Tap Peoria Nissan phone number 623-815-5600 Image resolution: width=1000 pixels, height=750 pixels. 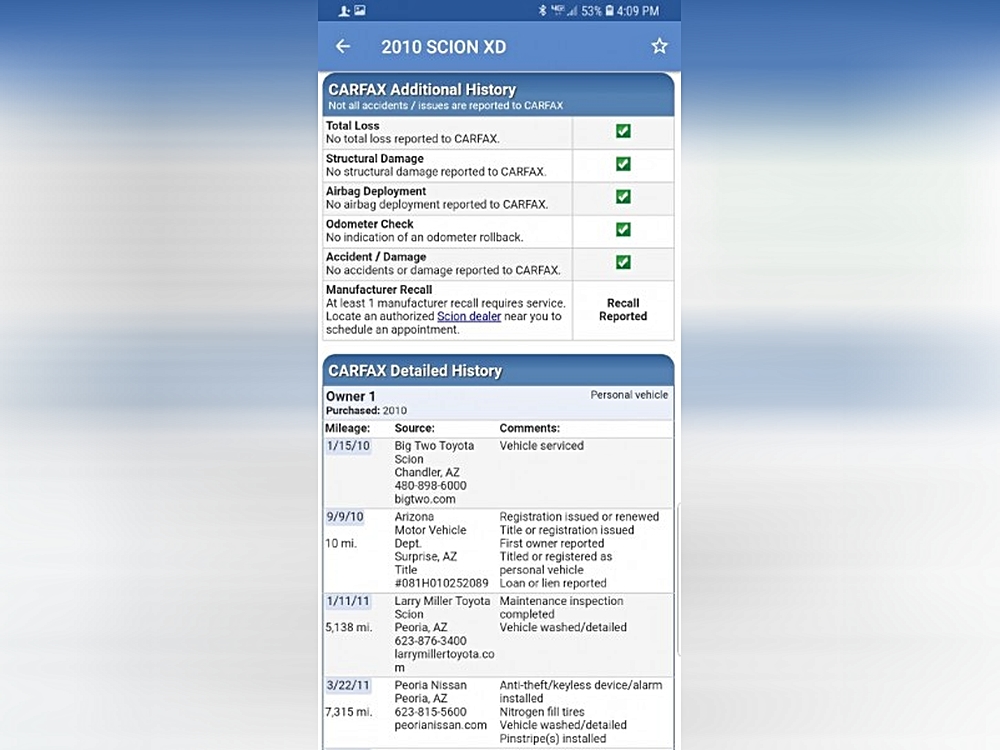(x=430, y=712)
